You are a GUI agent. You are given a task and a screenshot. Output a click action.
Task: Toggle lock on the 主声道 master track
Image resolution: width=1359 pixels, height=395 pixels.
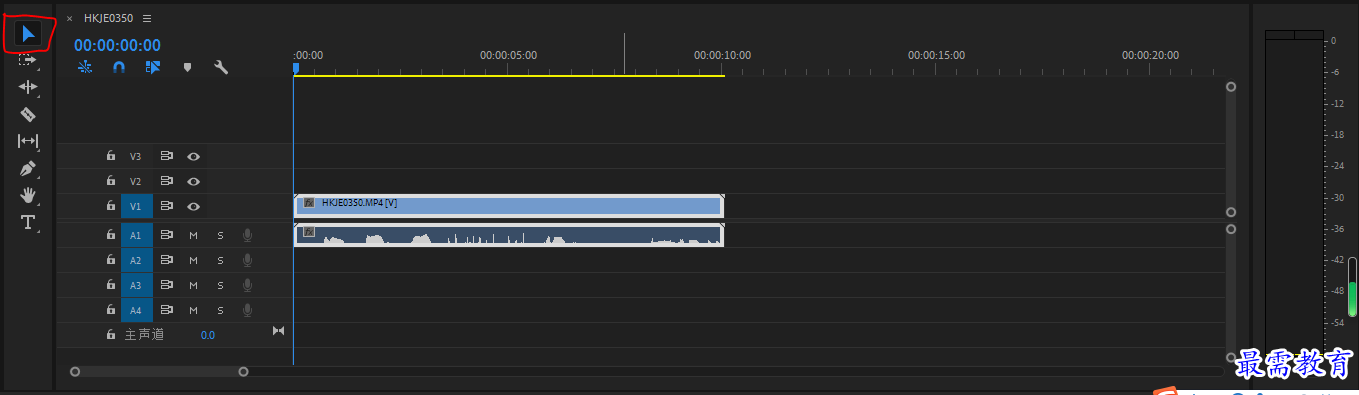[x=111, y=335]
